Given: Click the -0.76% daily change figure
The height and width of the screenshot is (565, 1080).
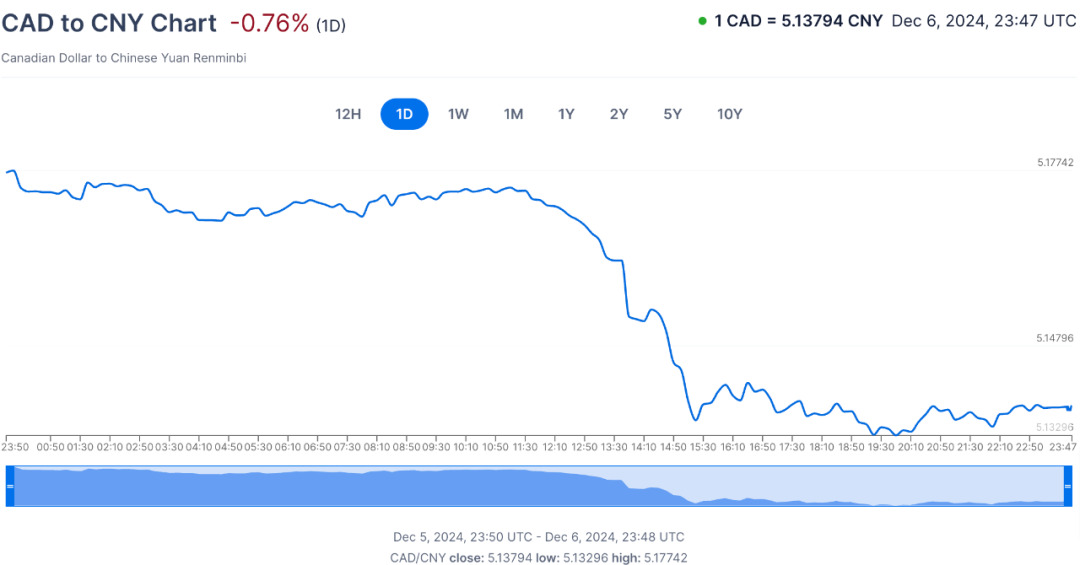Looking at the screenshot, I should tap(269, 23).
